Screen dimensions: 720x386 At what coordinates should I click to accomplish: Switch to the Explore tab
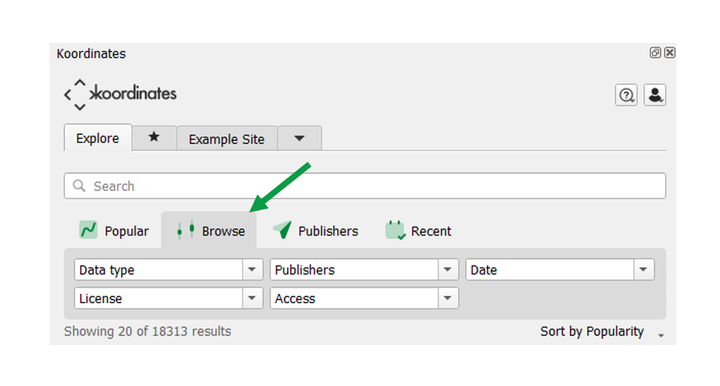(98, 138)
